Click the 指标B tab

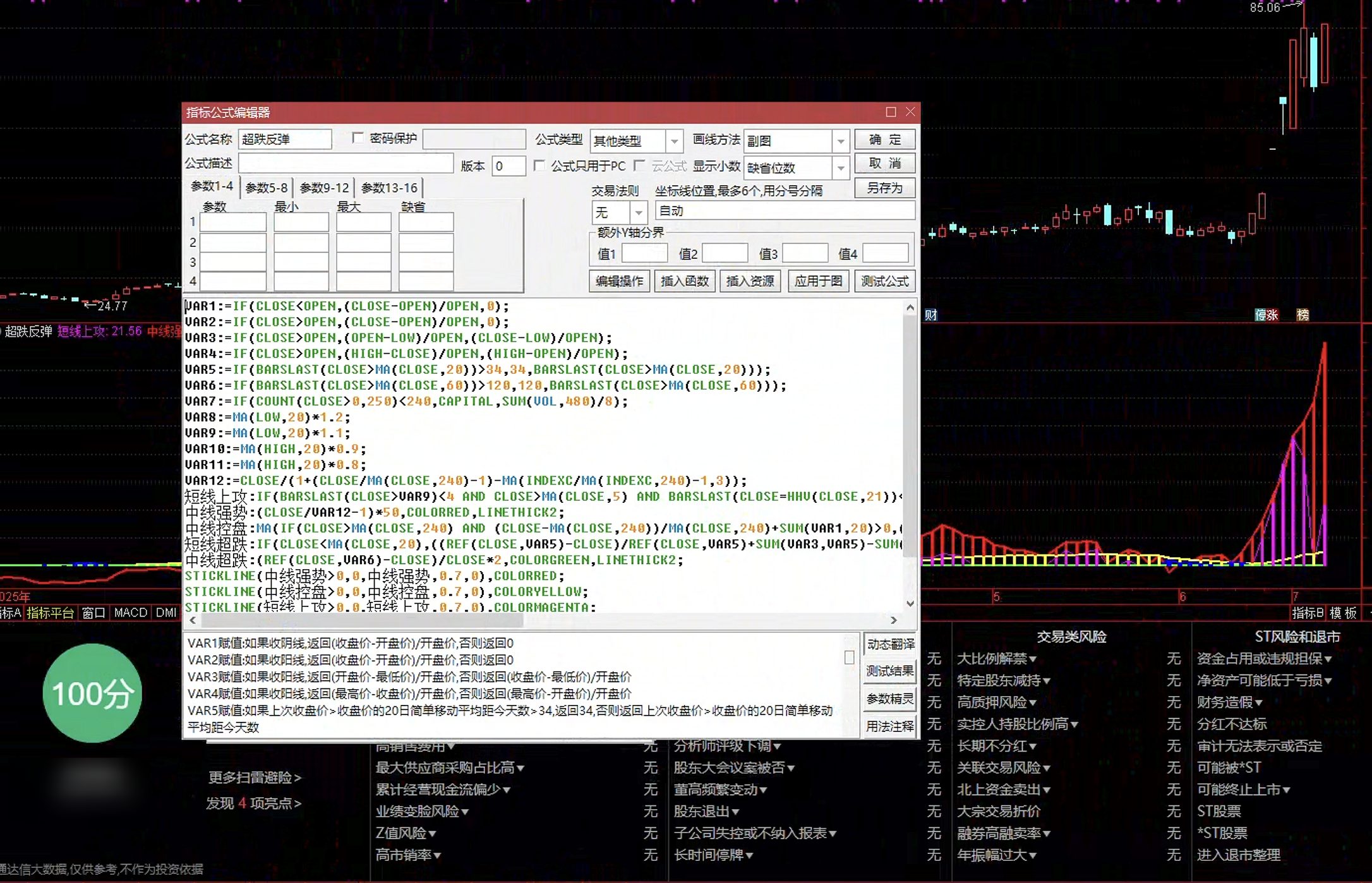[x=1307, y=613]
